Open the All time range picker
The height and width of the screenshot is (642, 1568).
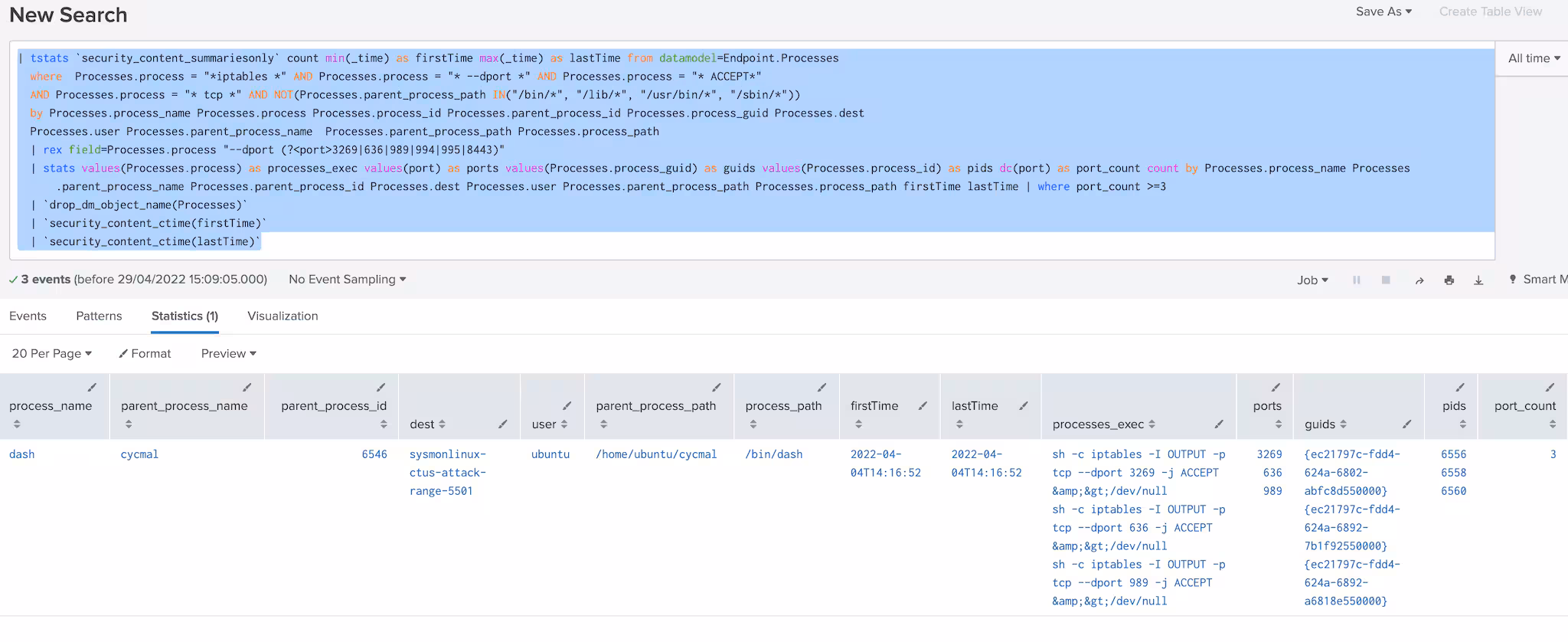tap(1534, 58)
